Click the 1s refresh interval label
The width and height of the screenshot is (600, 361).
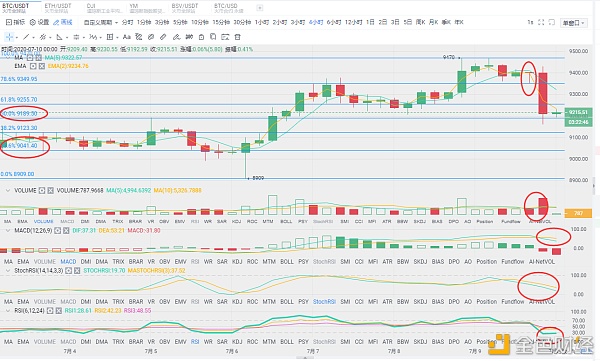(530, 22)
